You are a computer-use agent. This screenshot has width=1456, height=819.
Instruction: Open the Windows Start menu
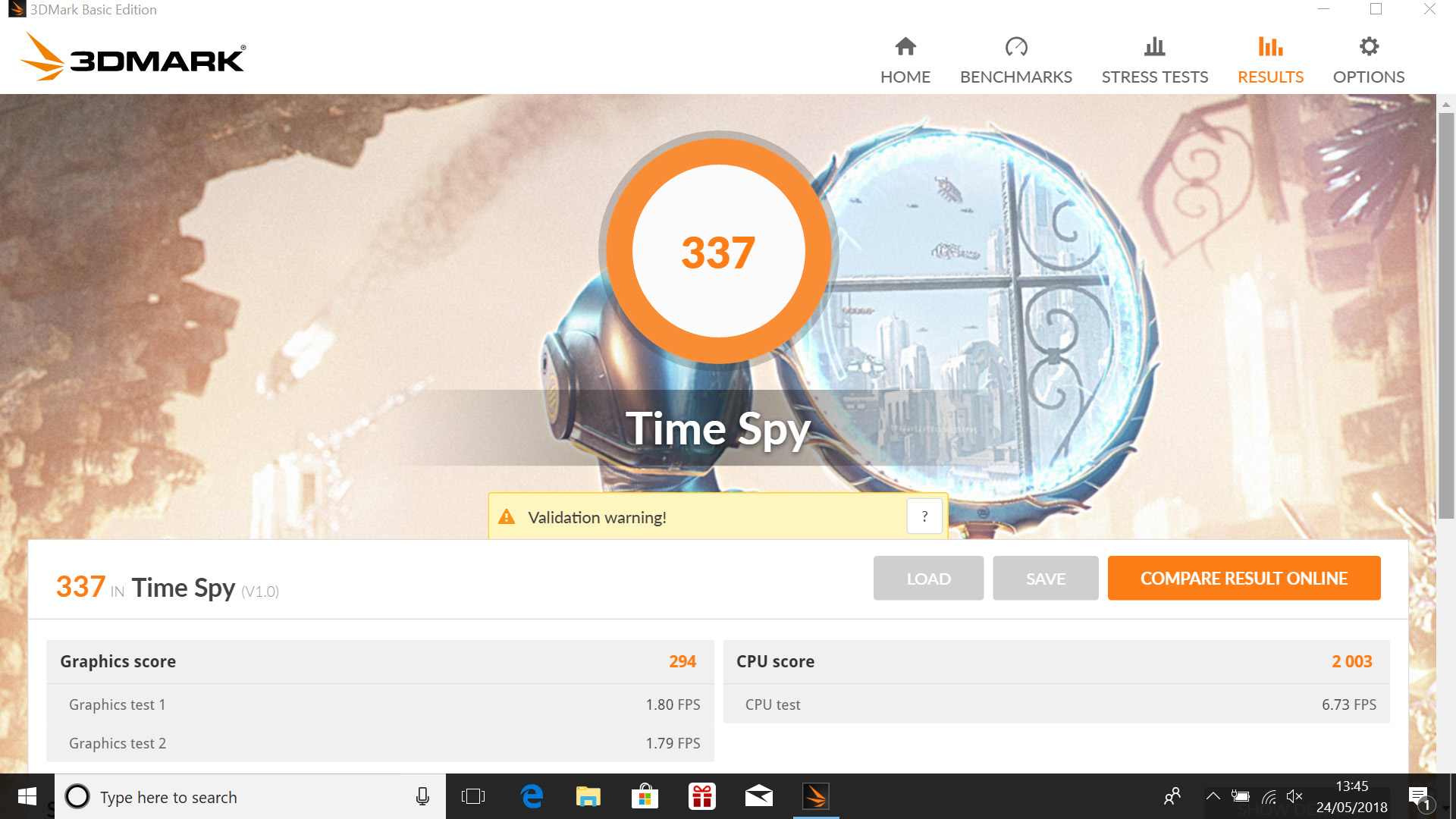(27, 796)
